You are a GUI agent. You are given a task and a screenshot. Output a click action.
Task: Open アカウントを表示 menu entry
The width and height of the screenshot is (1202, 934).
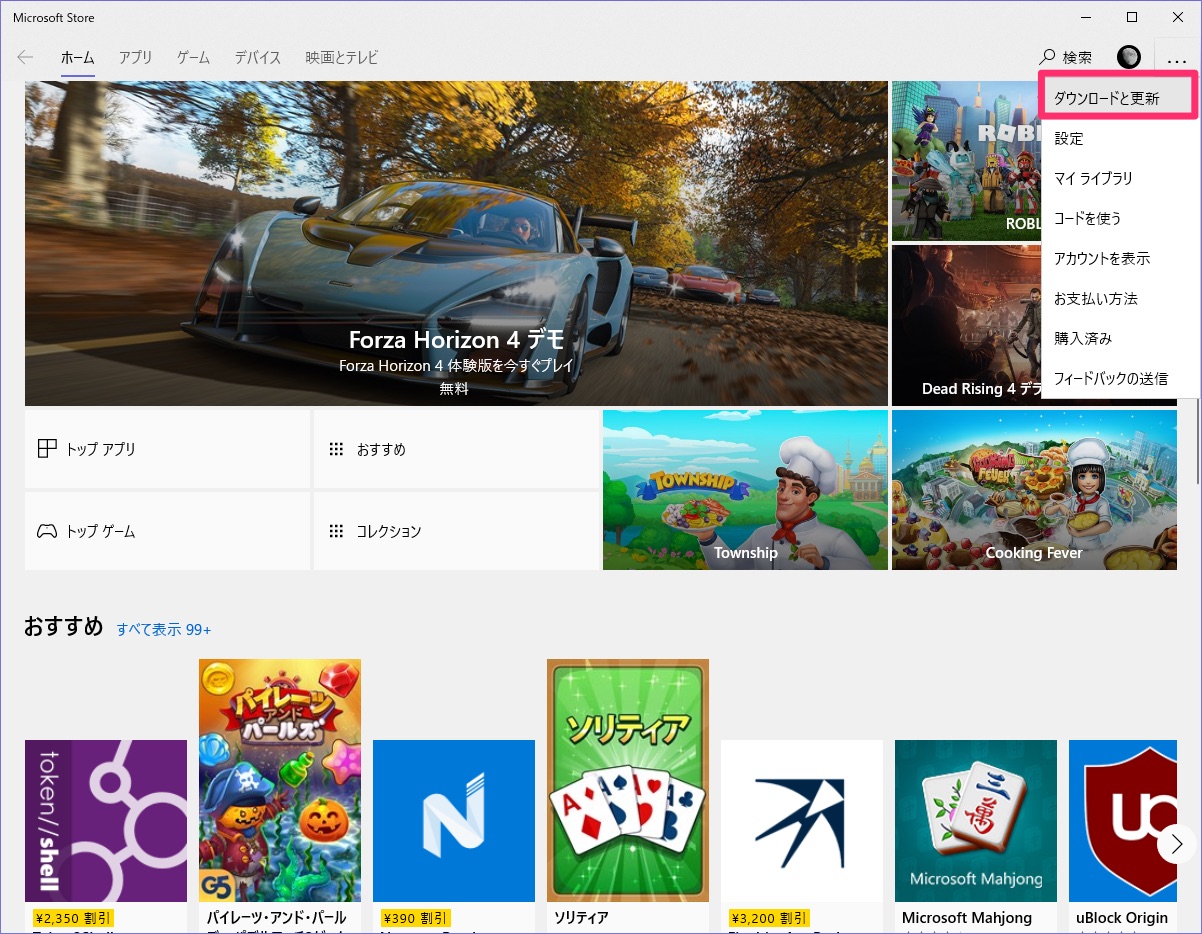point(1120,258)
